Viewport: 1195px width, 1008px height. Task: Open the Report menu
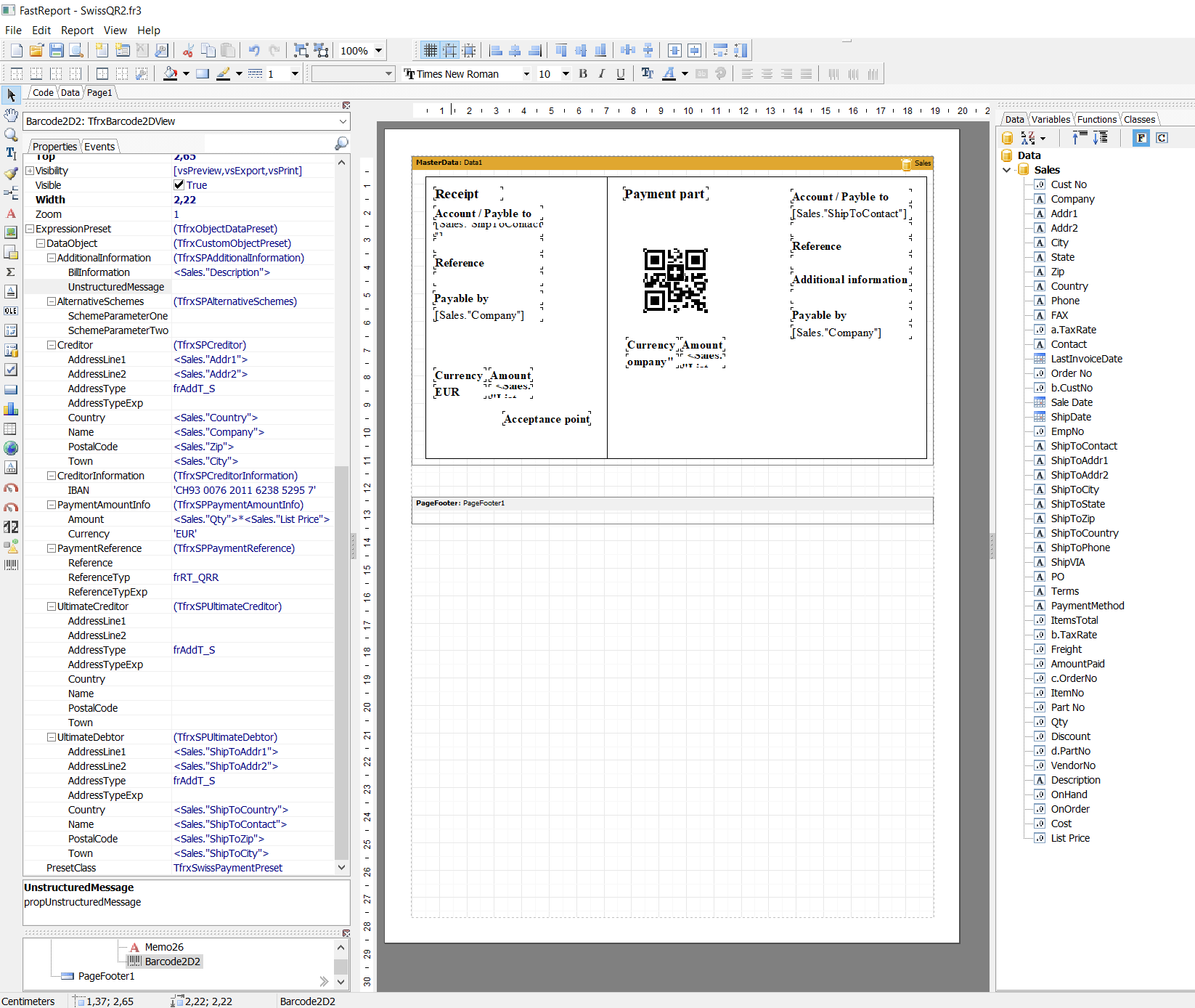[x=77, y=30]
